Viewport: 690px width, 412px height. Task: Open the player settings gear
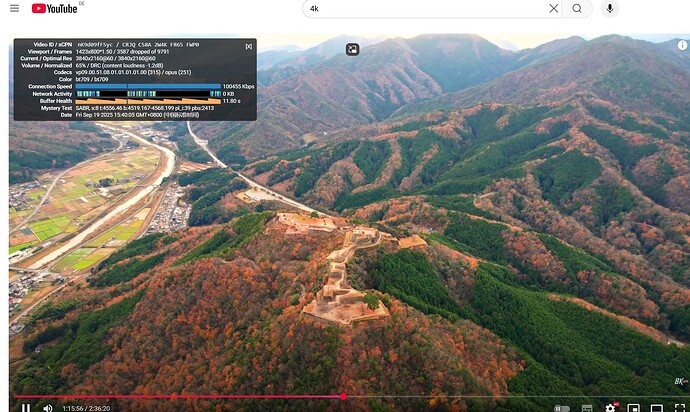click(x=610, y=408)
